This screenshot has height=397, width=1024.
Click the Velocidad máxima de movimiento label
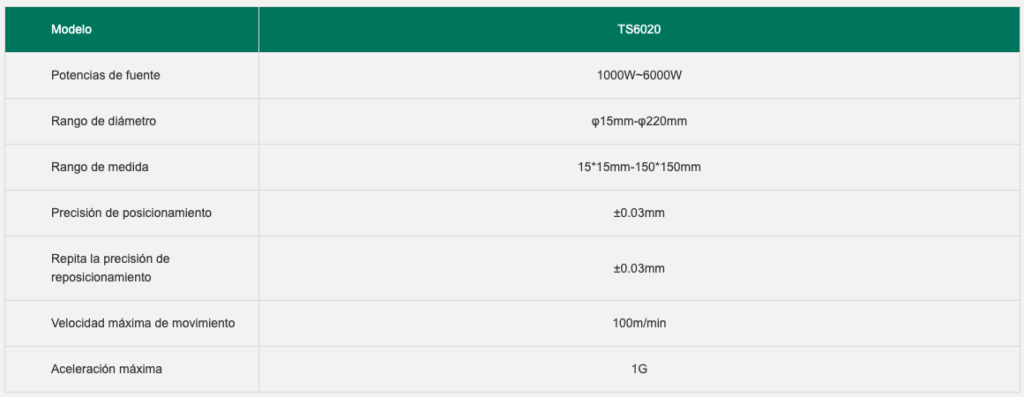(x=143, y=323)
